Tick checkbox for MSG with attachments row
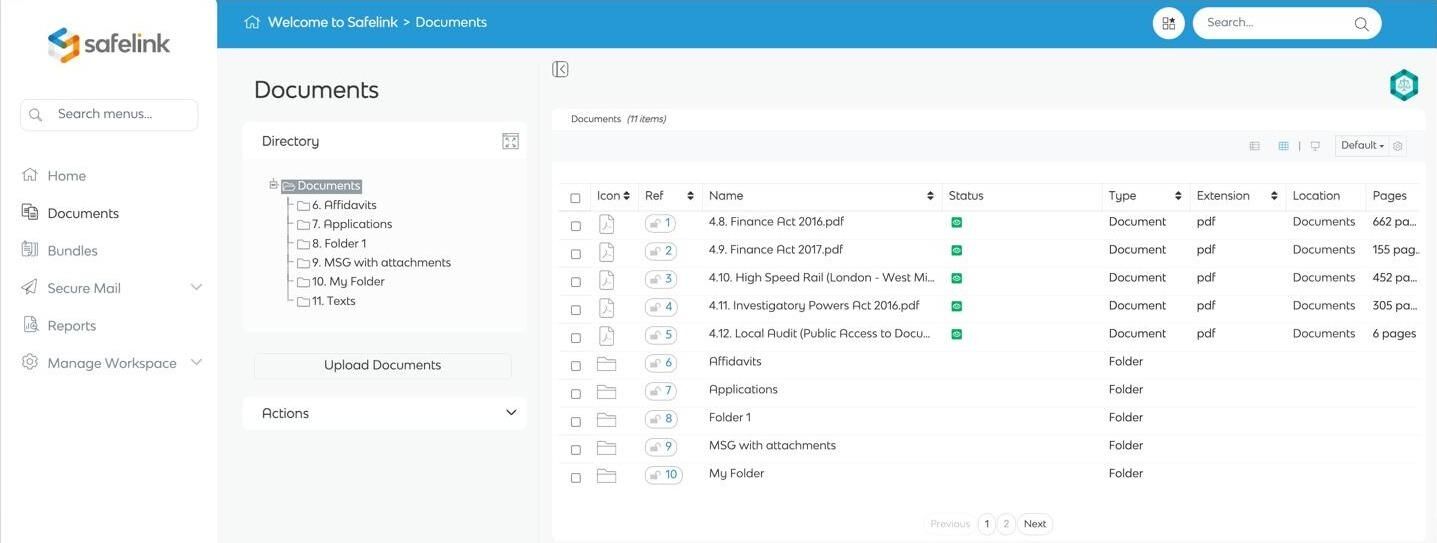This screenshot has height=543, width=1437. click(575, 450)
